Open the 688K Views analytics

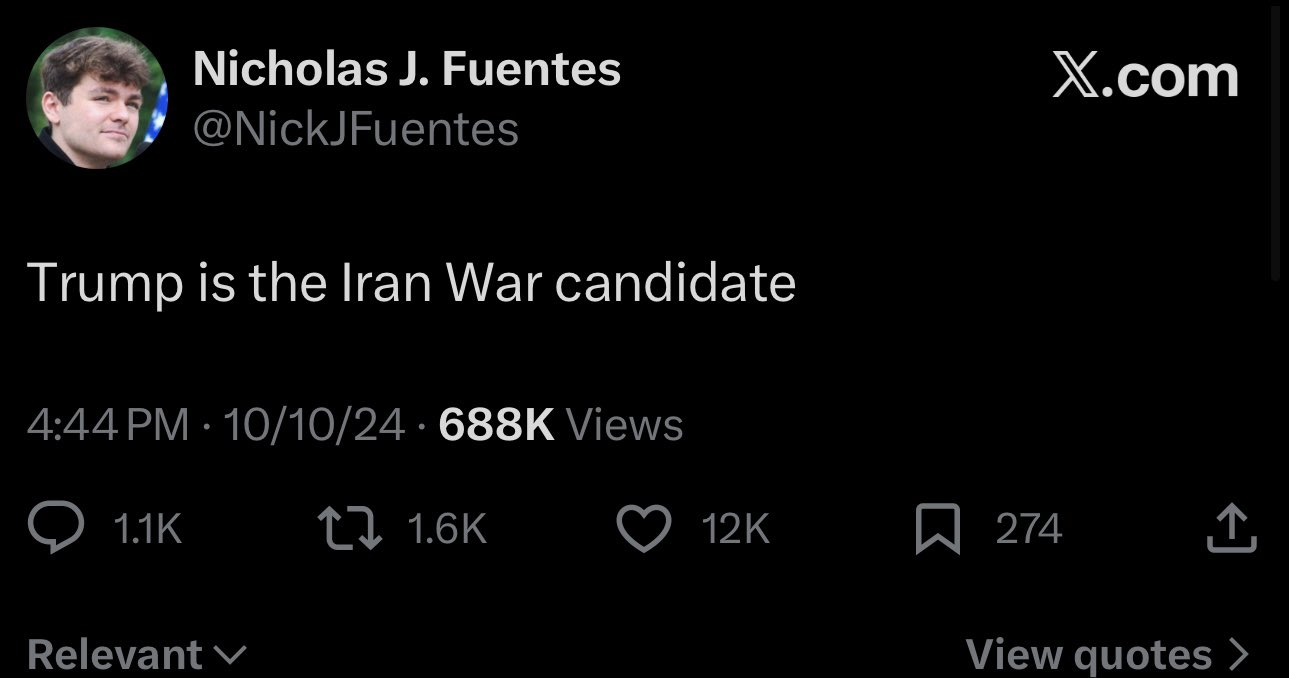pyautogui.click(x=561, y=425)
